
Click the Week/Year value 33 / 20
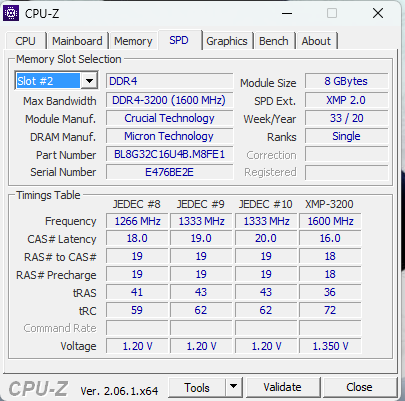(x=346, y=118)
